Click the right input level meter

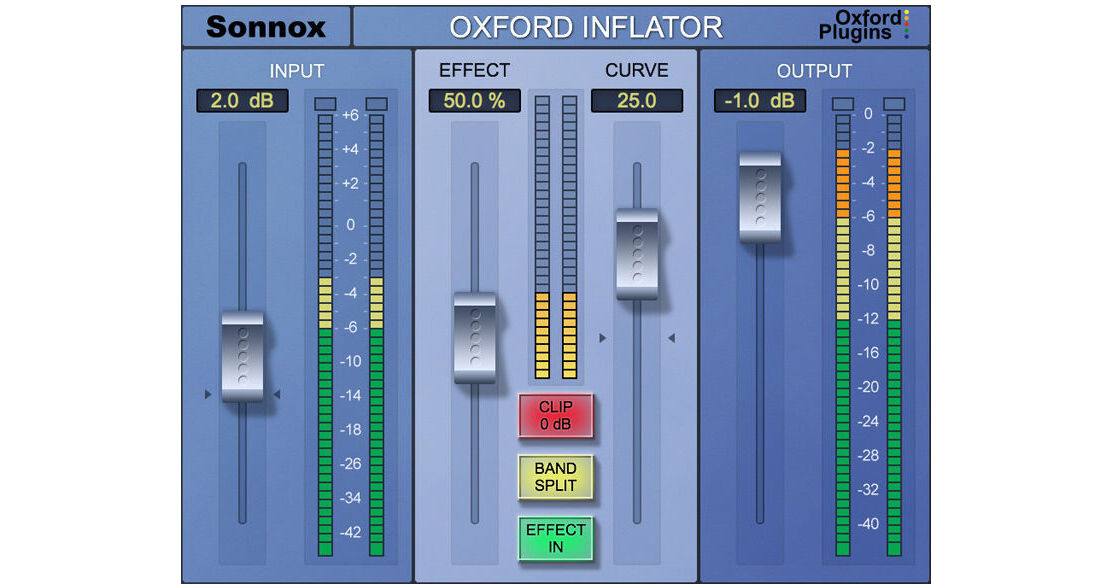tap(377, 335)
